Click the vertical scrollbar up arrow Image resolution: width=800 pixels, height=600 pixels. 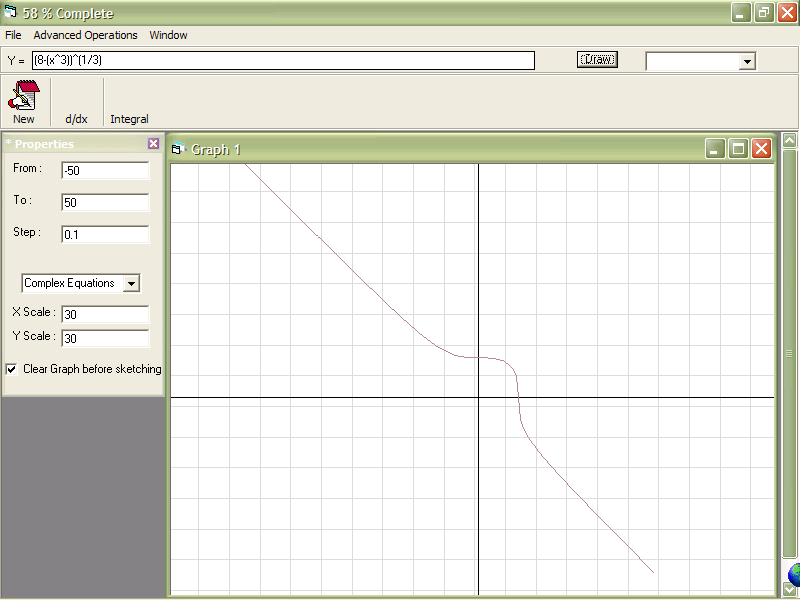(789, 141)
